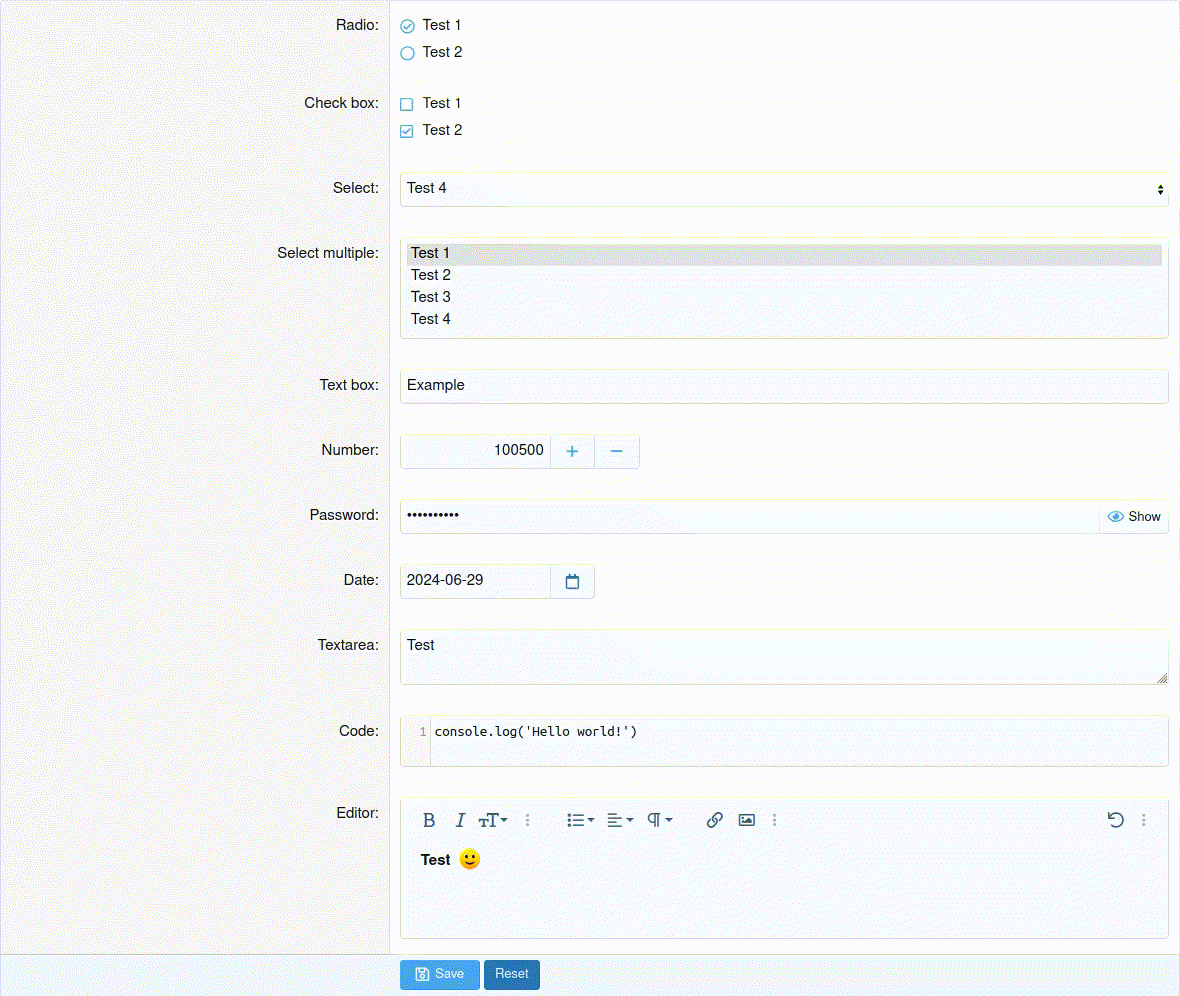Increase the number with the plus button

[572, 451]
